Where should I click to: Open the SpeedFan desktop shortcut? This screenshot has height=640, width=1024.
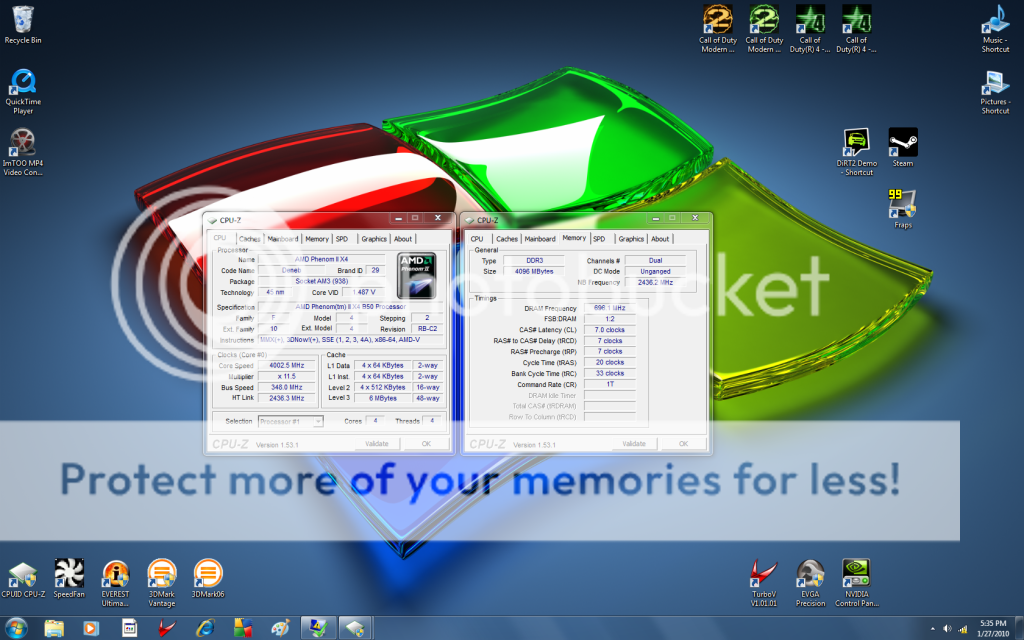69,579
